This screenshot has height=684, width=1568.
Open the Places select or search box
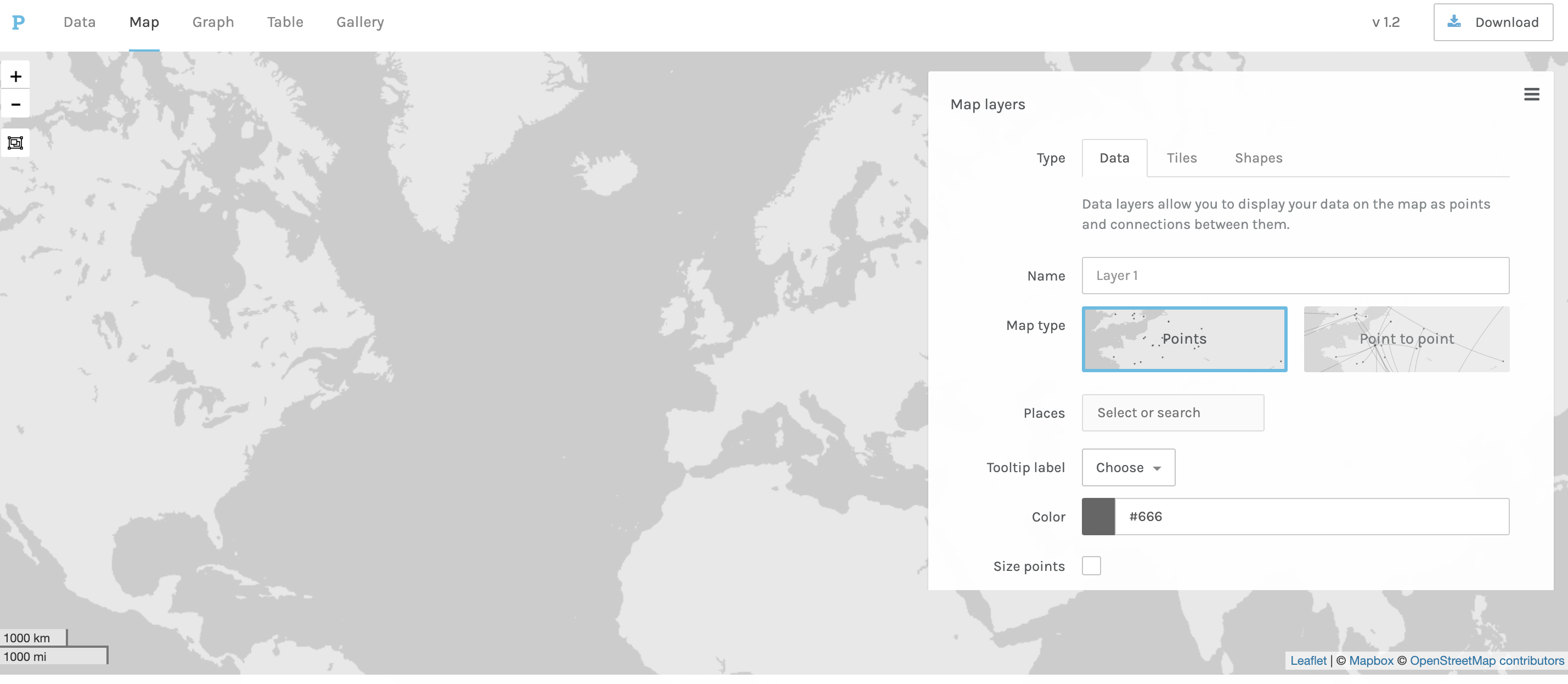pos(1172,413)
